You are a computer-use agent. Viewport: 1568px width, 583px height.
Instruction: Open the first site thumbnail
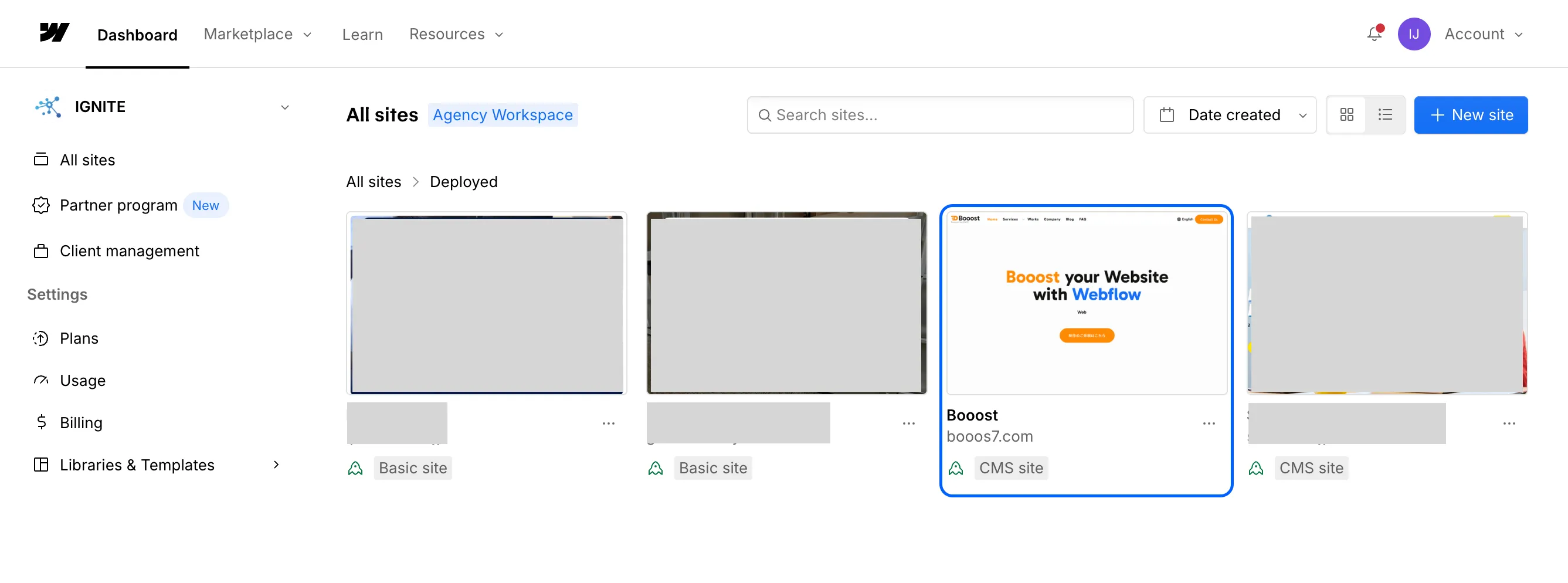(x=486, y=303)
